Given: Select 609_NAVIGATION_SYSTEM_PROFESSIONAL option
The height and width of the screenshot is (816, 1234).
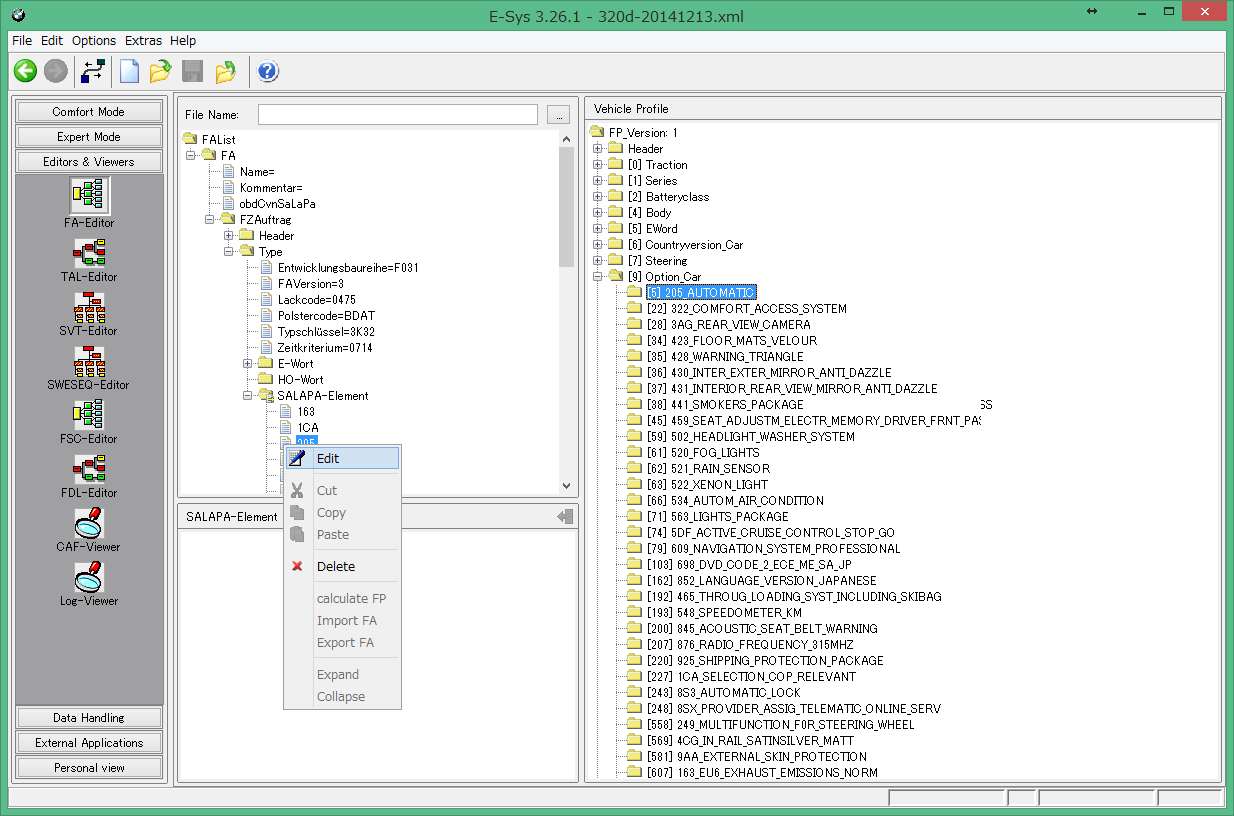Looking at the screenshot, I should (x=774, y=549).
